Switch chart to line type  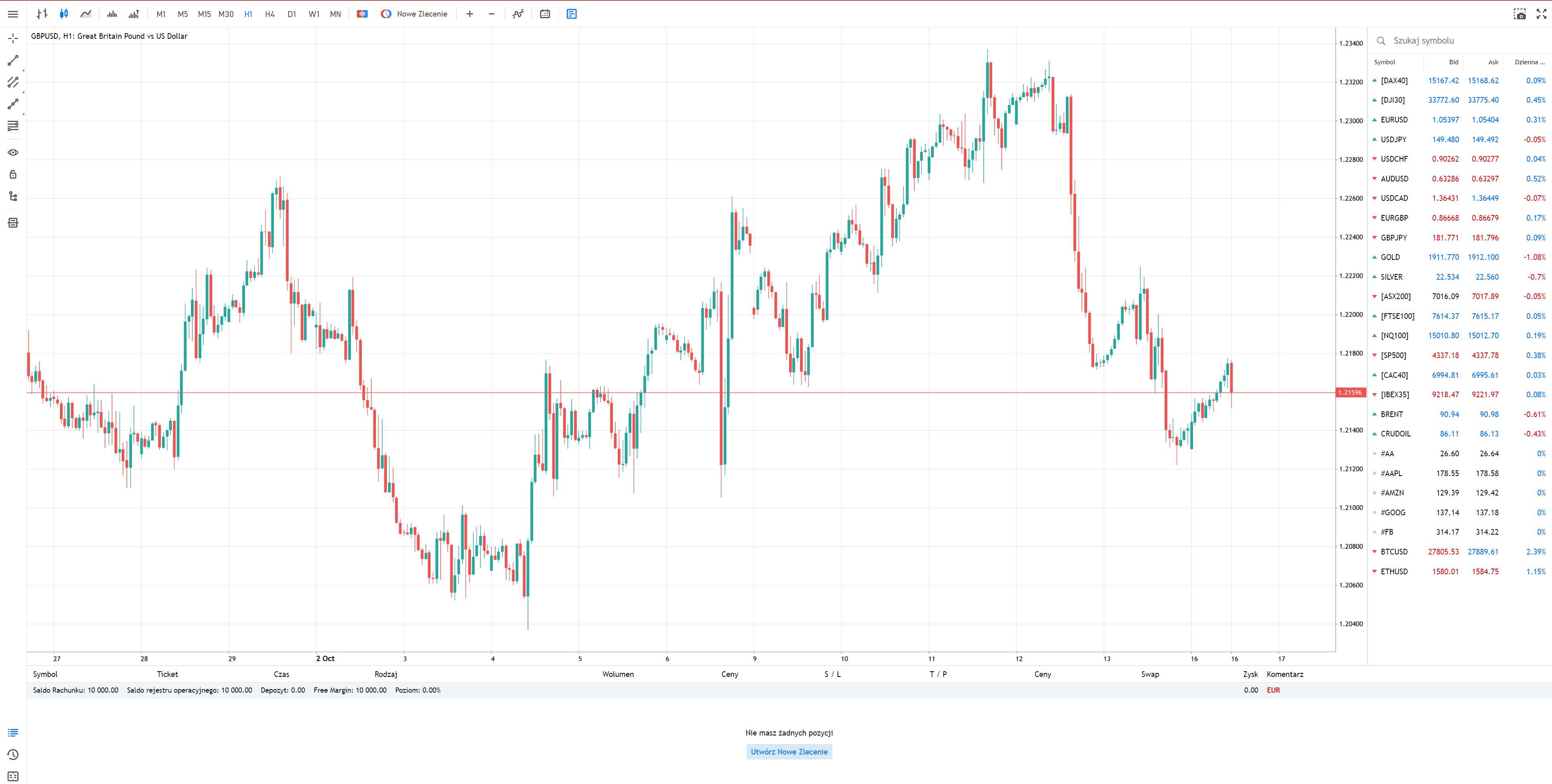point(86,14)
